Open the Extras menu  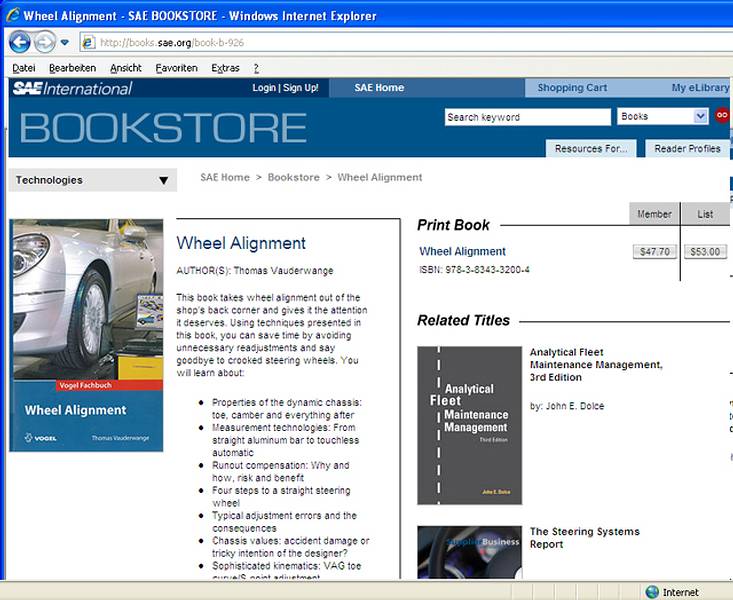225,68
